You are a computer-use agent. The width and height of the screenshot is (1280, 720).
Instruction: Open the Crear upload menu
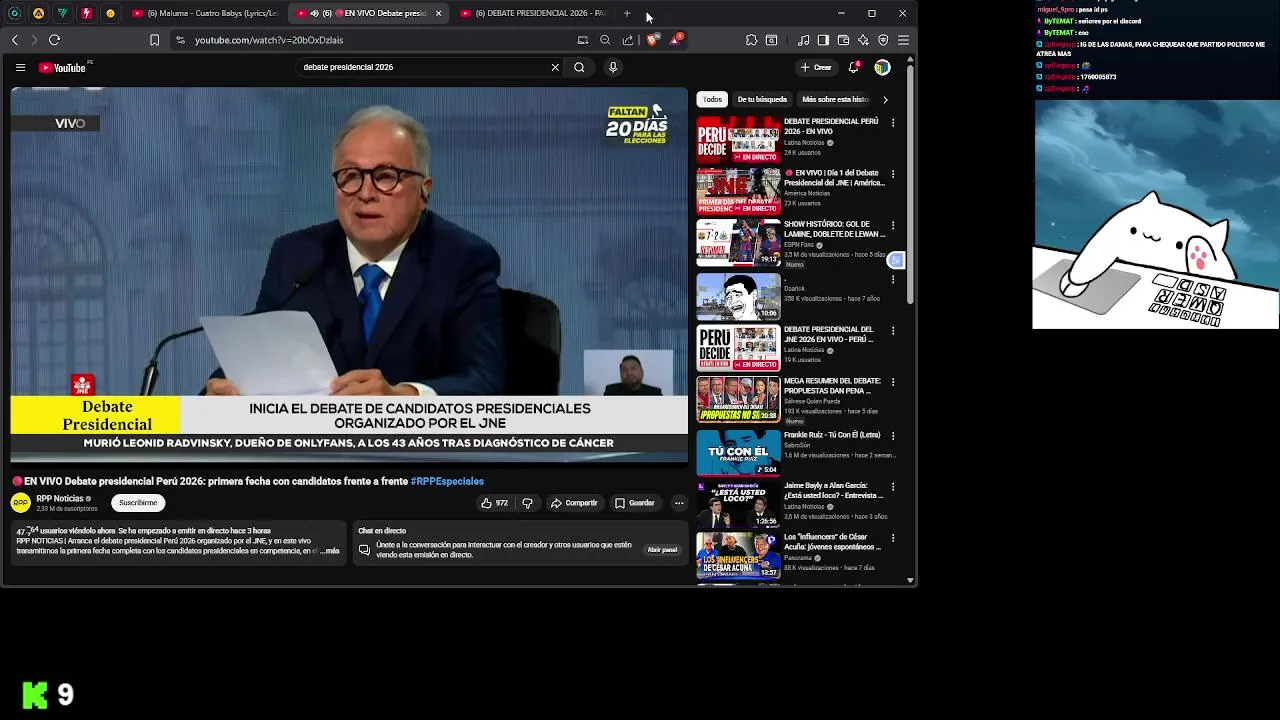[816, 67]
